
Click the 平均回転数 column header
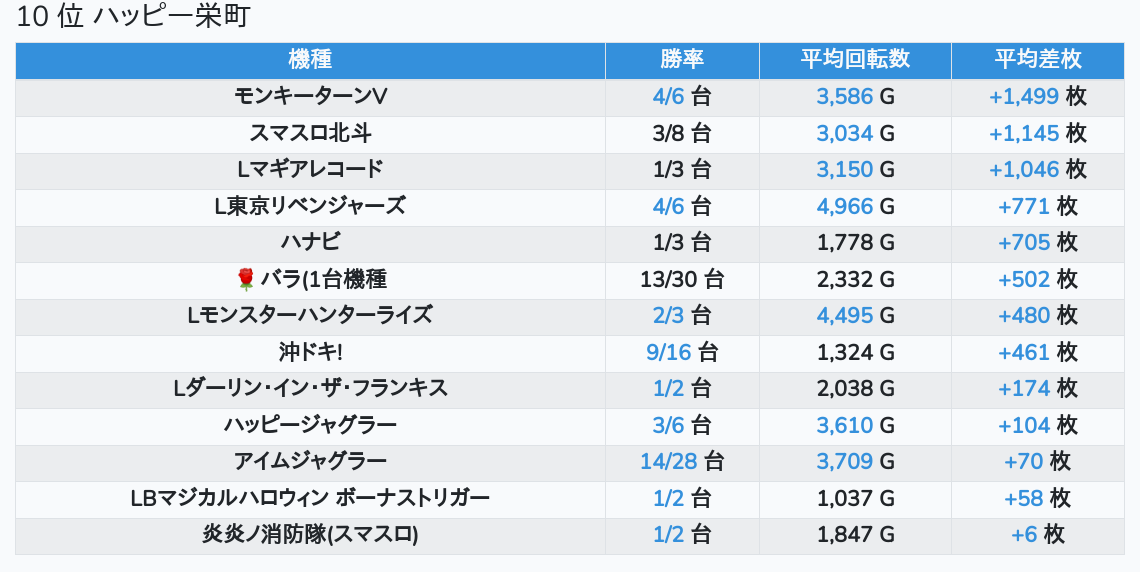click(x=855, y=60)
